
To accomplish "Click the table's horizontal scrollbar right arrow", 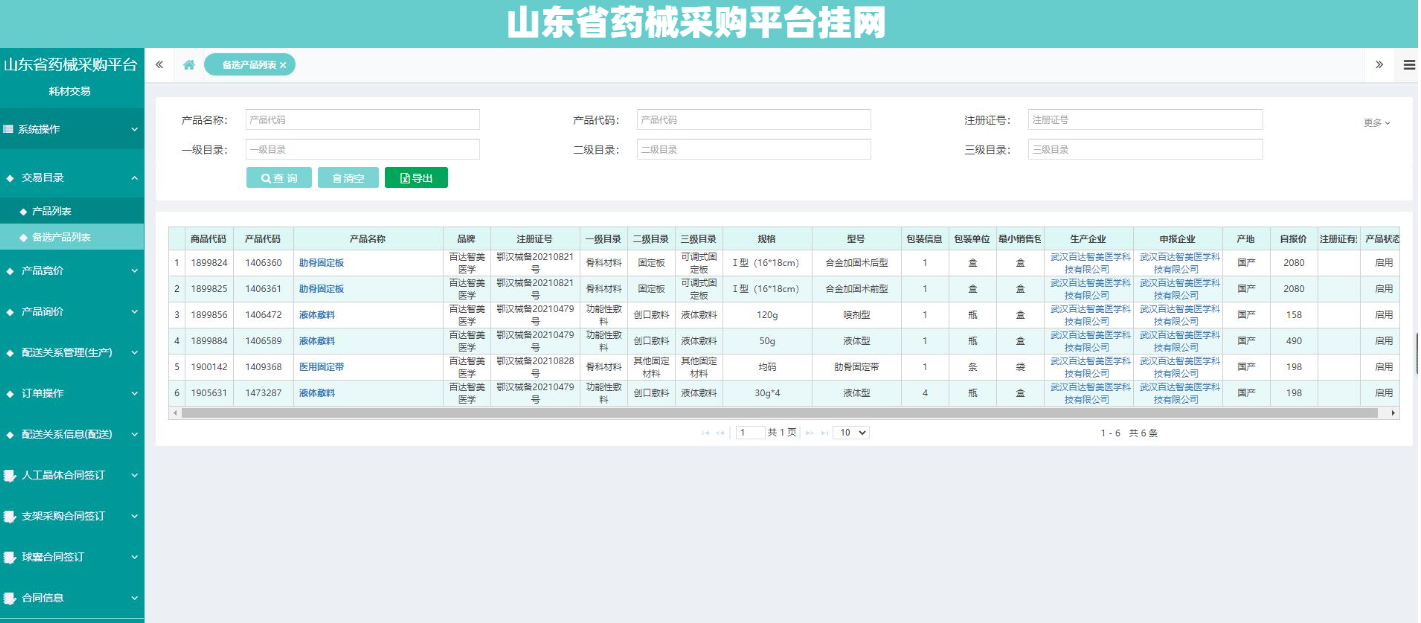I will (1394, 412).
